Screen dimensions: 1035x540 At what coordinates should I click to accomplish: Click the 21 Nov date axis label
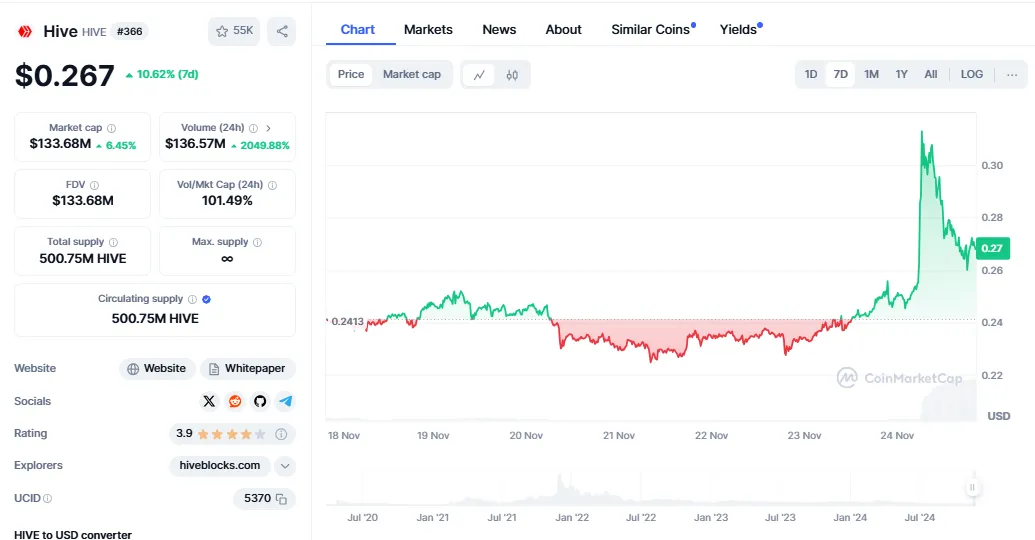pos(618,436)
